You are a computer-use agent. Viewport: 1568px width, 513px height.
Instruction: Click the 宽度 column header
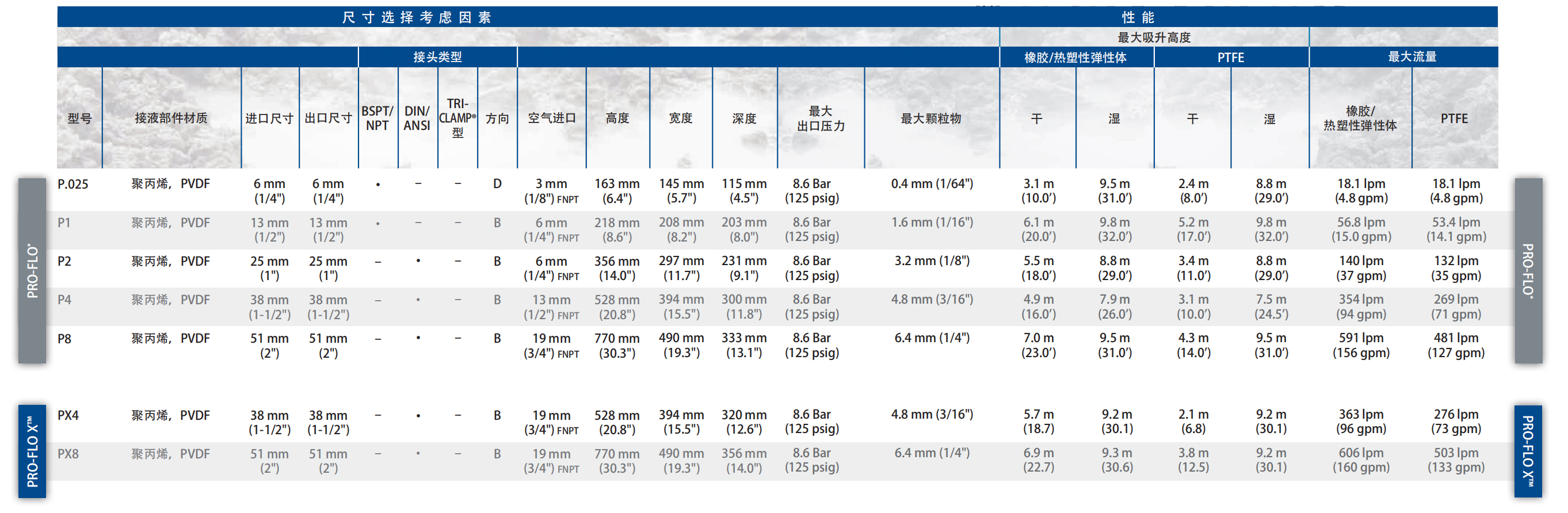681,118
